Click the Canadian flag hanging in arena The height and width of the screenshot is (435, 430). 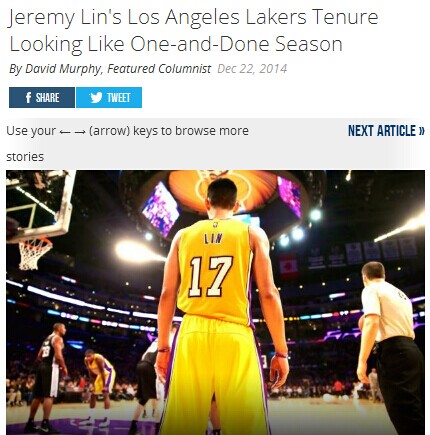[289, 266]
